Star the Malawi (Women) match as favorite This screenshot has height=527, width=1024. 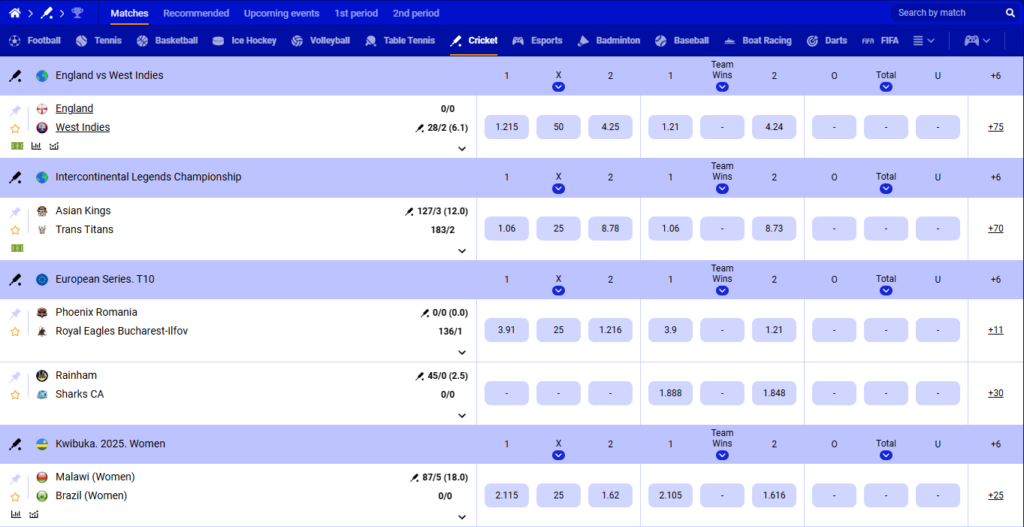click(16, 496)
